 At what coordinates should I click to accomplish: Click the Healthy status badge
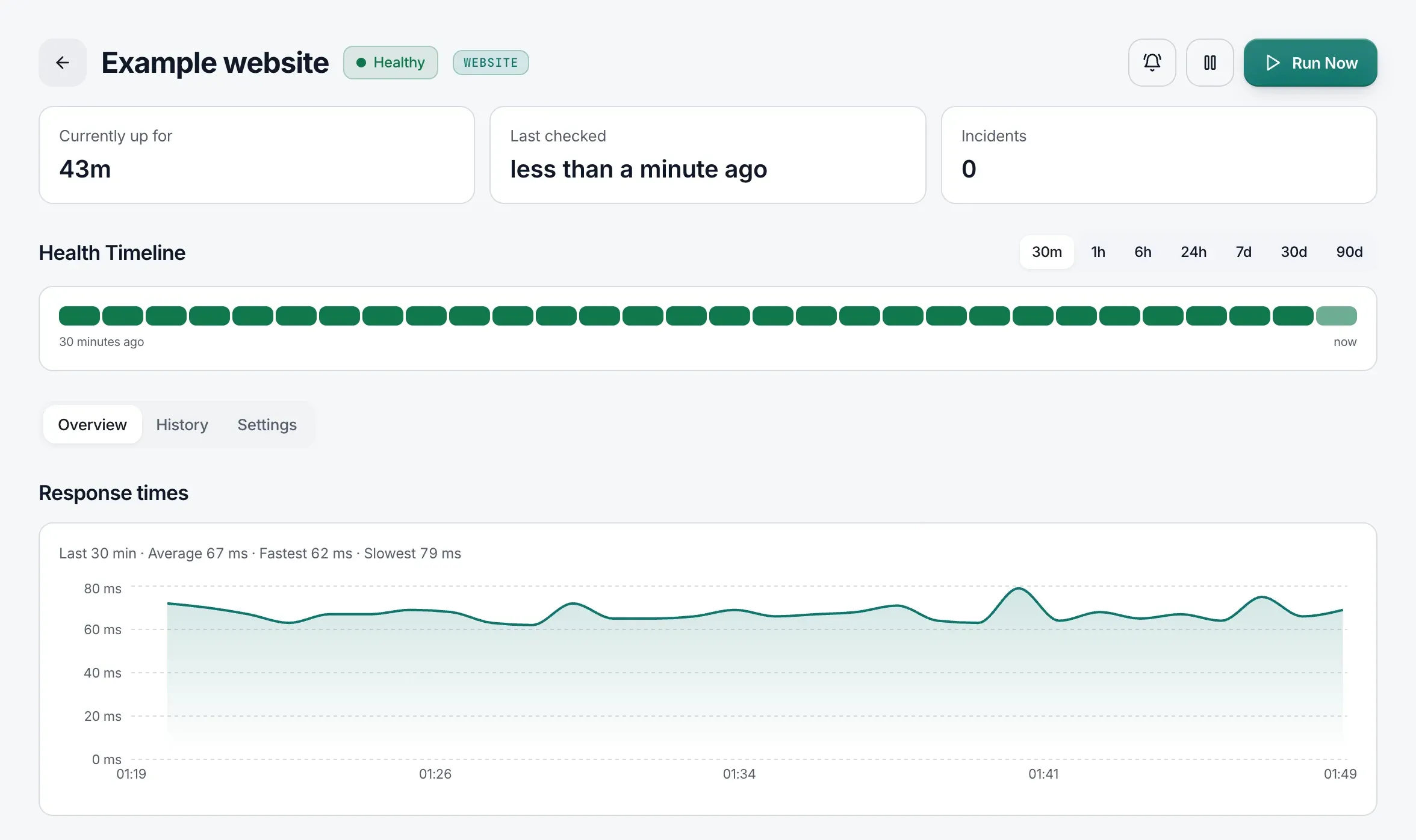(390, 63)
